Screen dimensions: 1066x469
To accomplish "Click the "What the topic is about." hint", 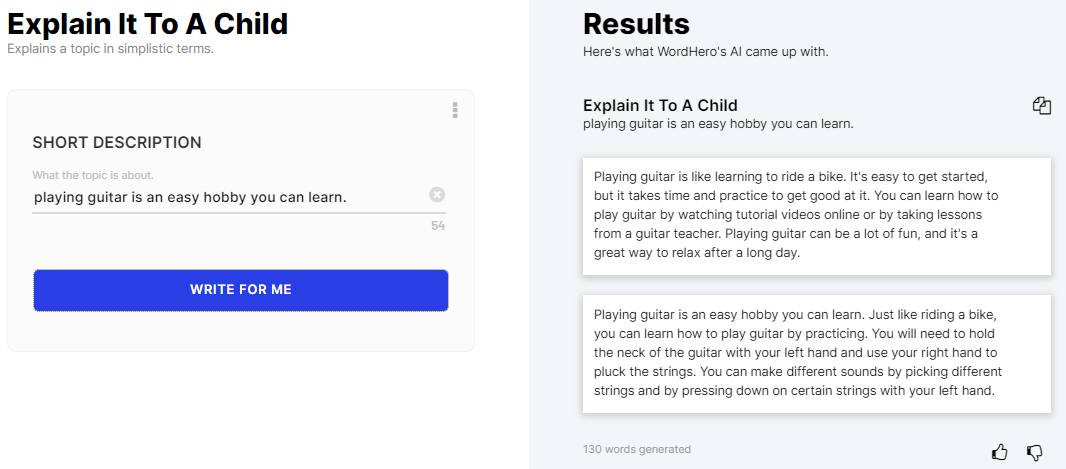I will click(93, 176).
